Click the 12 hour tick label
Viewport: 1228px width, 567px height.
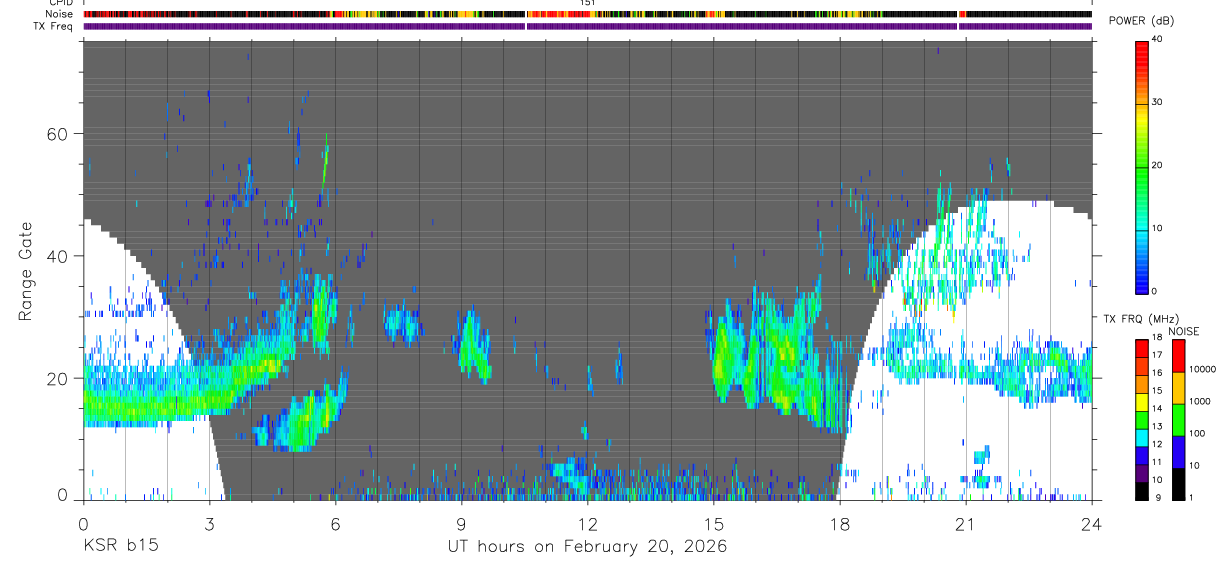click(587, 523)
